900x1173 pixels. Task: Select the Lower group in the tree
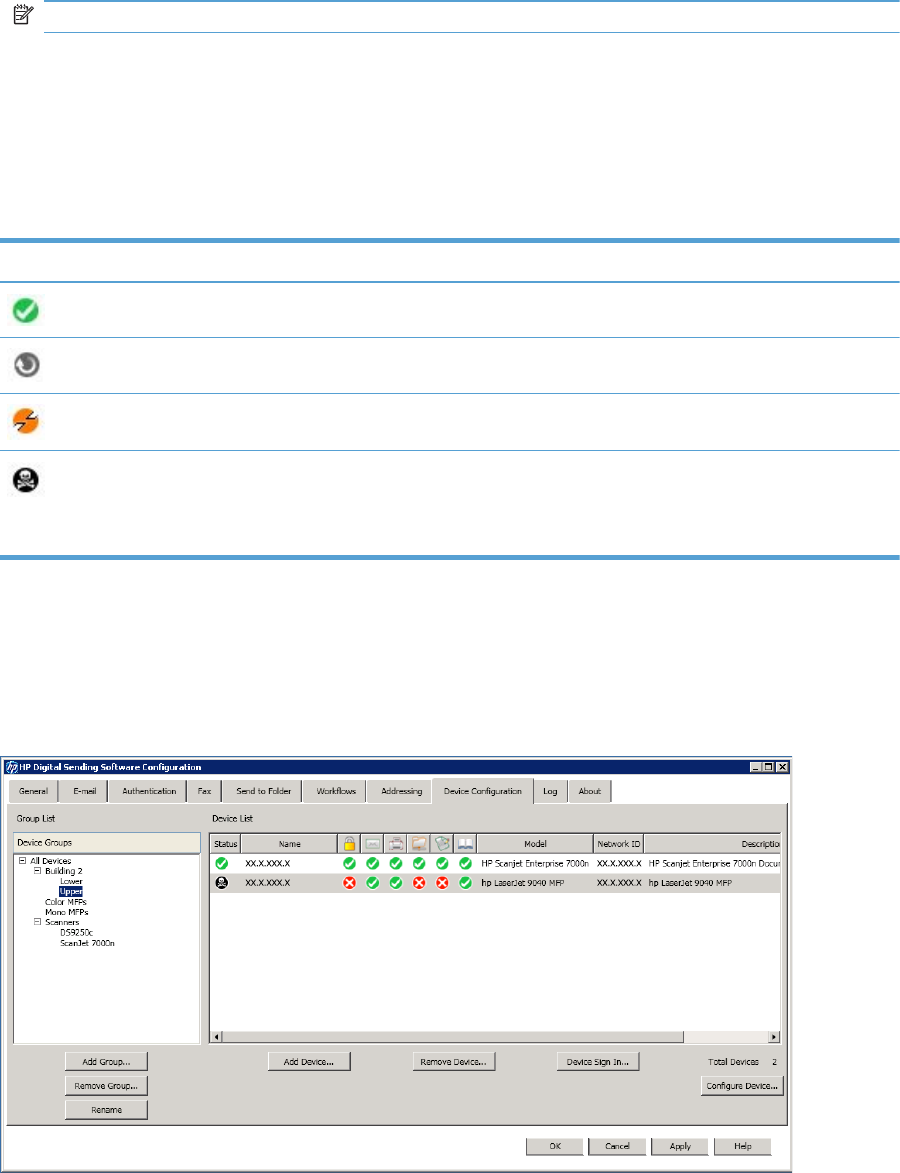(71, 881)
